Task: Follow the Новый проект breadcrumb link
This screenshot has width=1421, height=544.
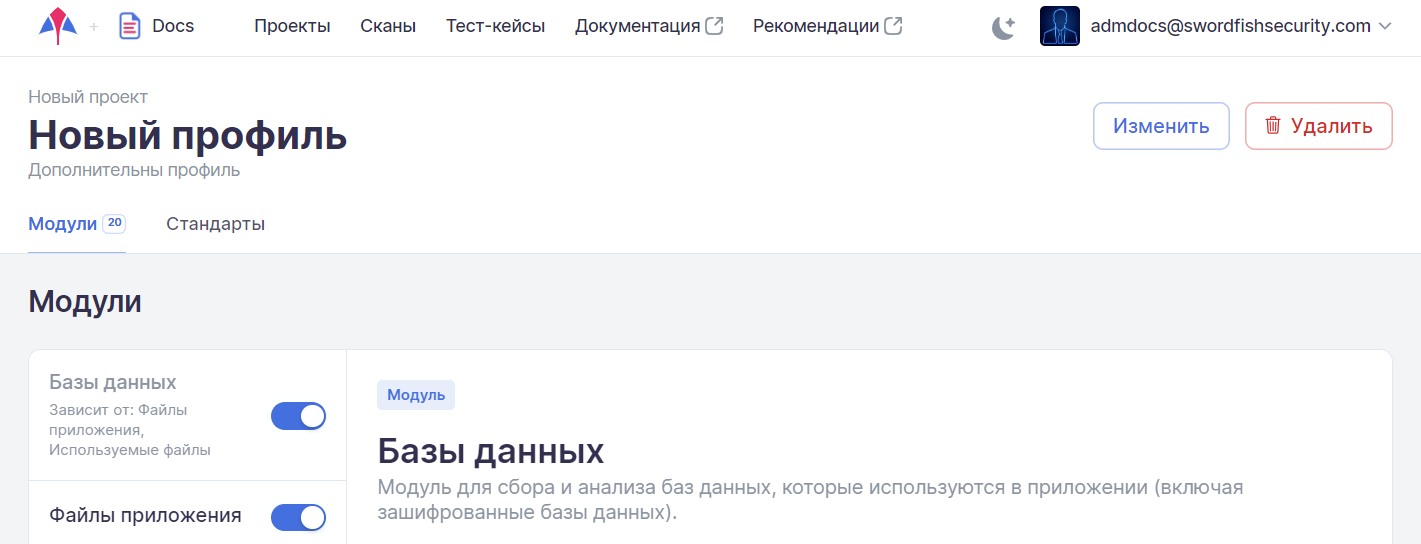Action: (88, 97)
